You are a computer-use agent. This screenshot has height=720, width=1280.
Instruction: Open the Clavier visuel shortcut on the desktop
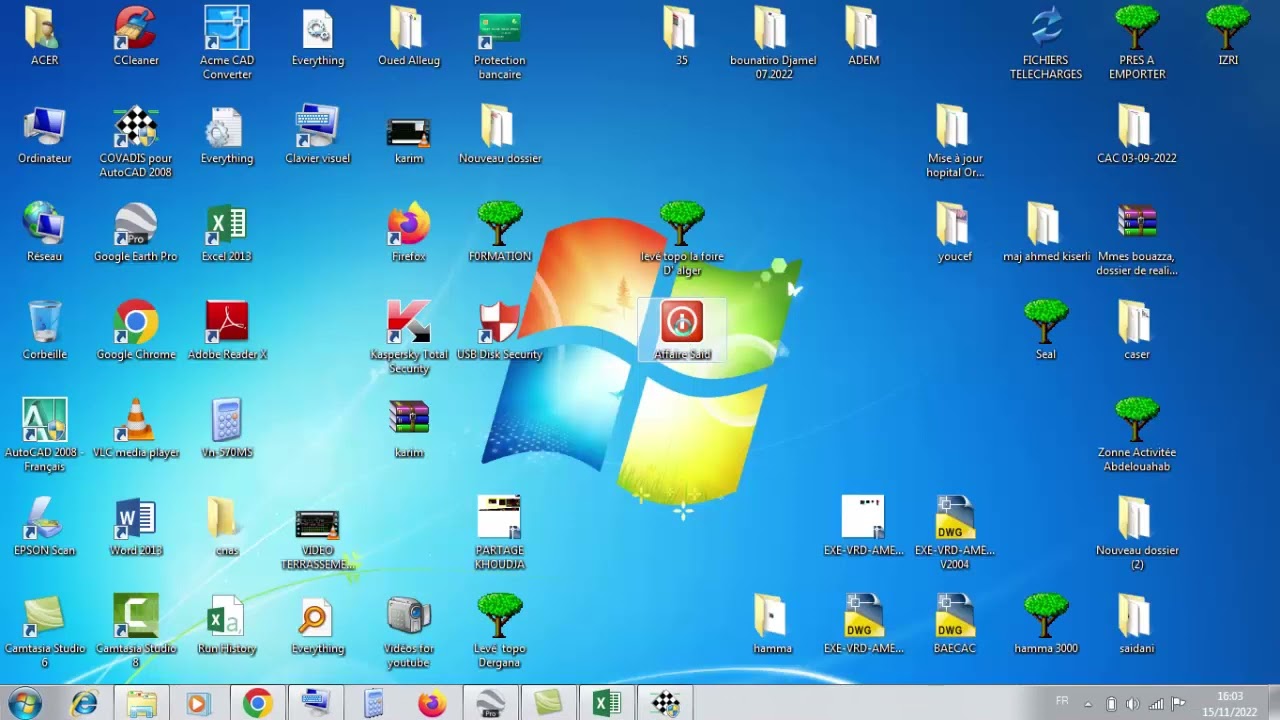click(x=318, y=135)
